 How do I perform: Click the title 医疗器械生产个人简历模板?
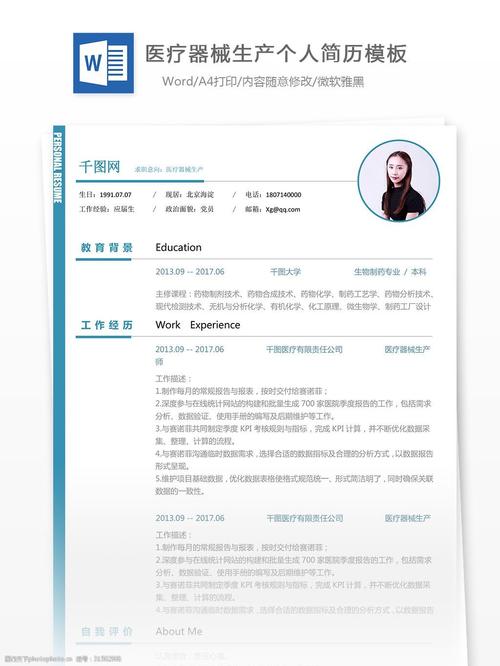276,54
